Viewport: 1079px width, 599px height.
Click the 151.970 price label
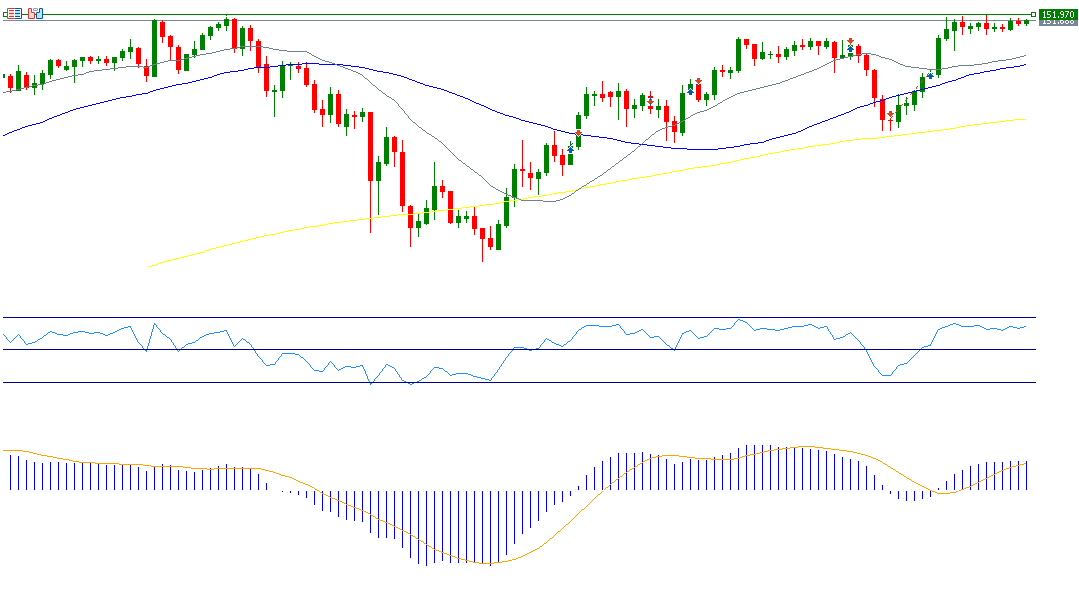click(x=1057, y=14)
